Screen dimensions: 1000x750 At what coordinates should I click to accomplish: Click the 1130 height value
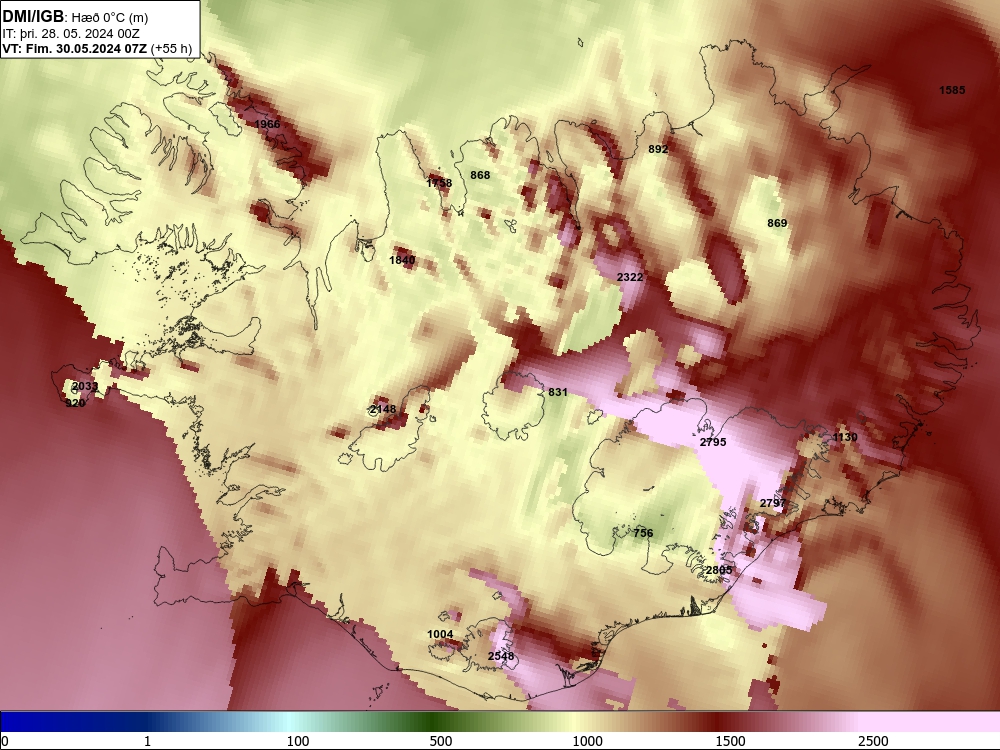tap(845, 437)
